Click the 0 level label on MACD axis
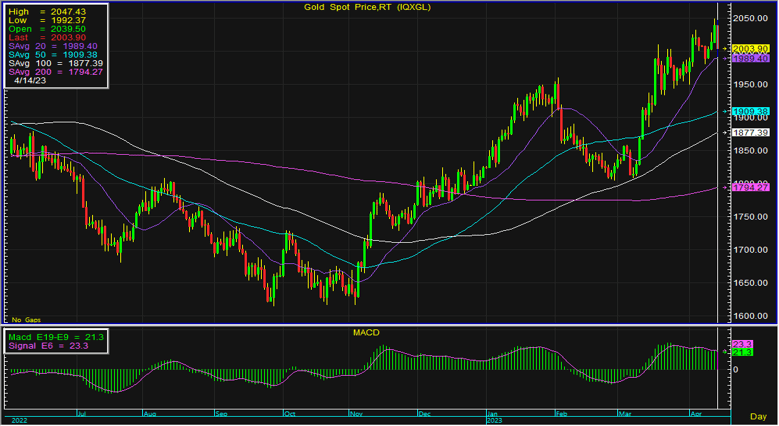Image resolution: width=779 pixels, height=426 pixels. [x=736, y=369]
